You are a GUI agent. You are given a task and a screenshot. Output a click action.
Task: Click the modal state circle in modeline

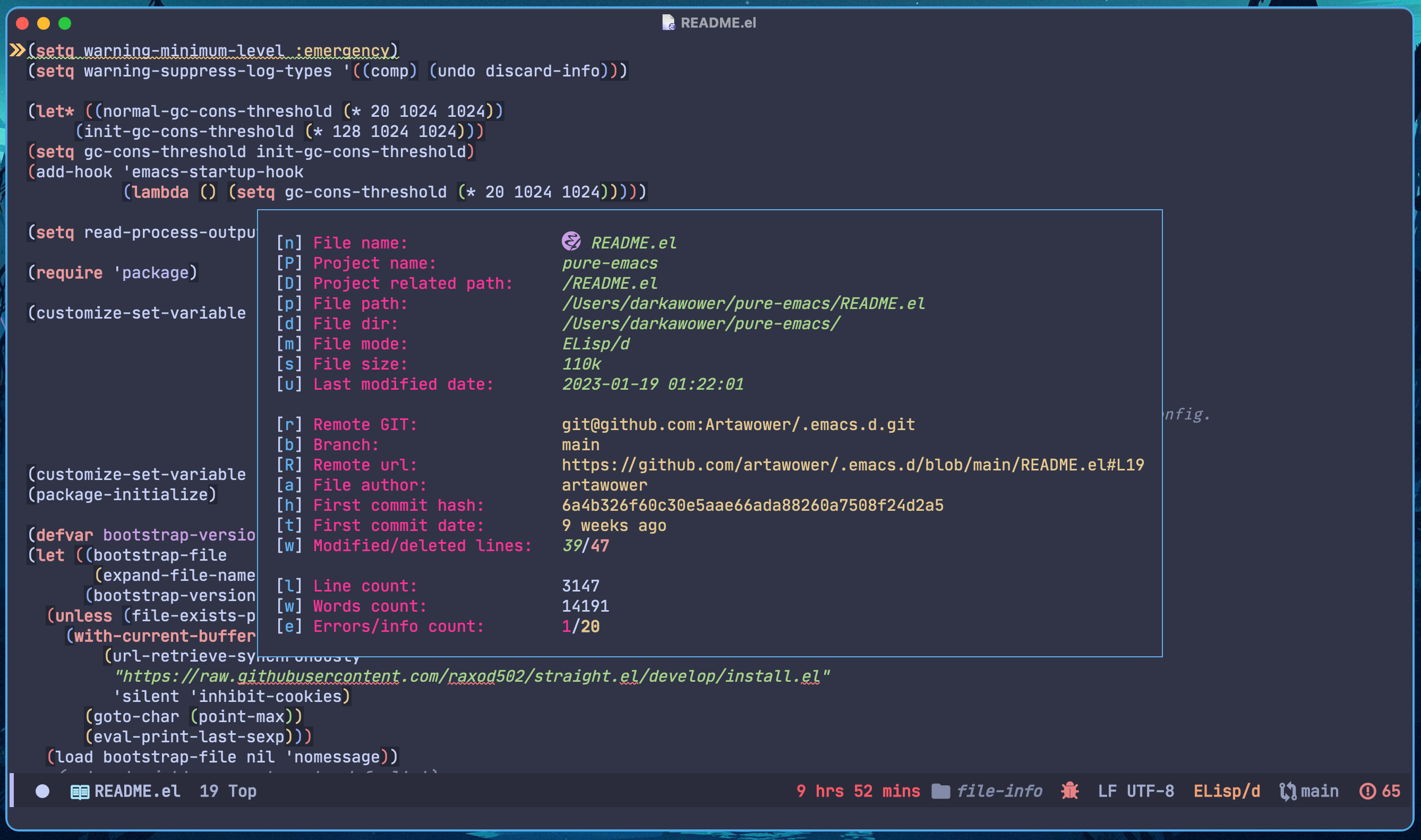click(42, 791)
